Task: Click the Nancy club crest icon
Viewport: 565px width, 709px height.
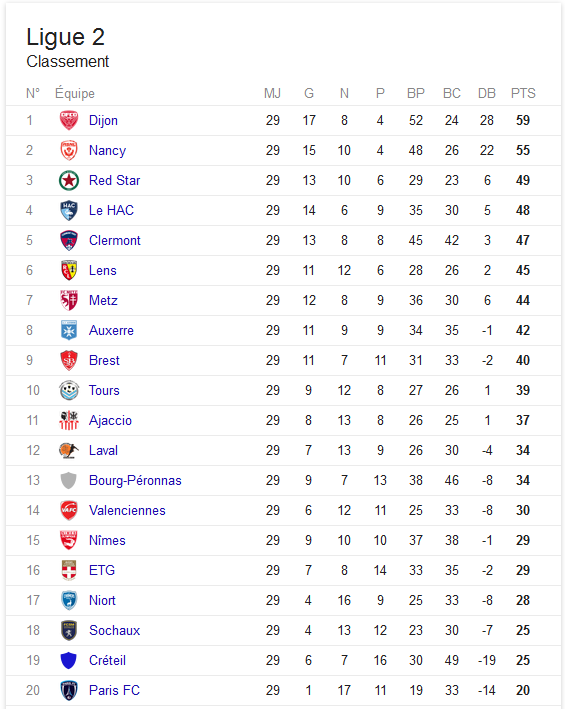Action: (x=69, y=150)
